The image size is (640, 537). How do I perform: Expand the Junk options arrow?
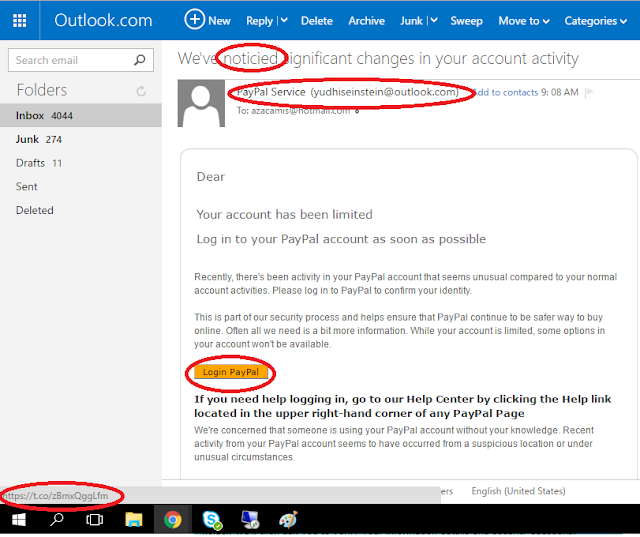tap(434, 20)
